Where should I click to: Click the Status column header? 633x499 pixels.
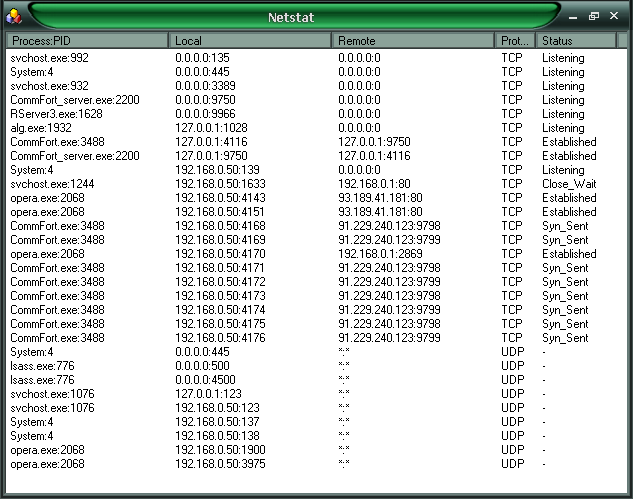click(575, 41)
